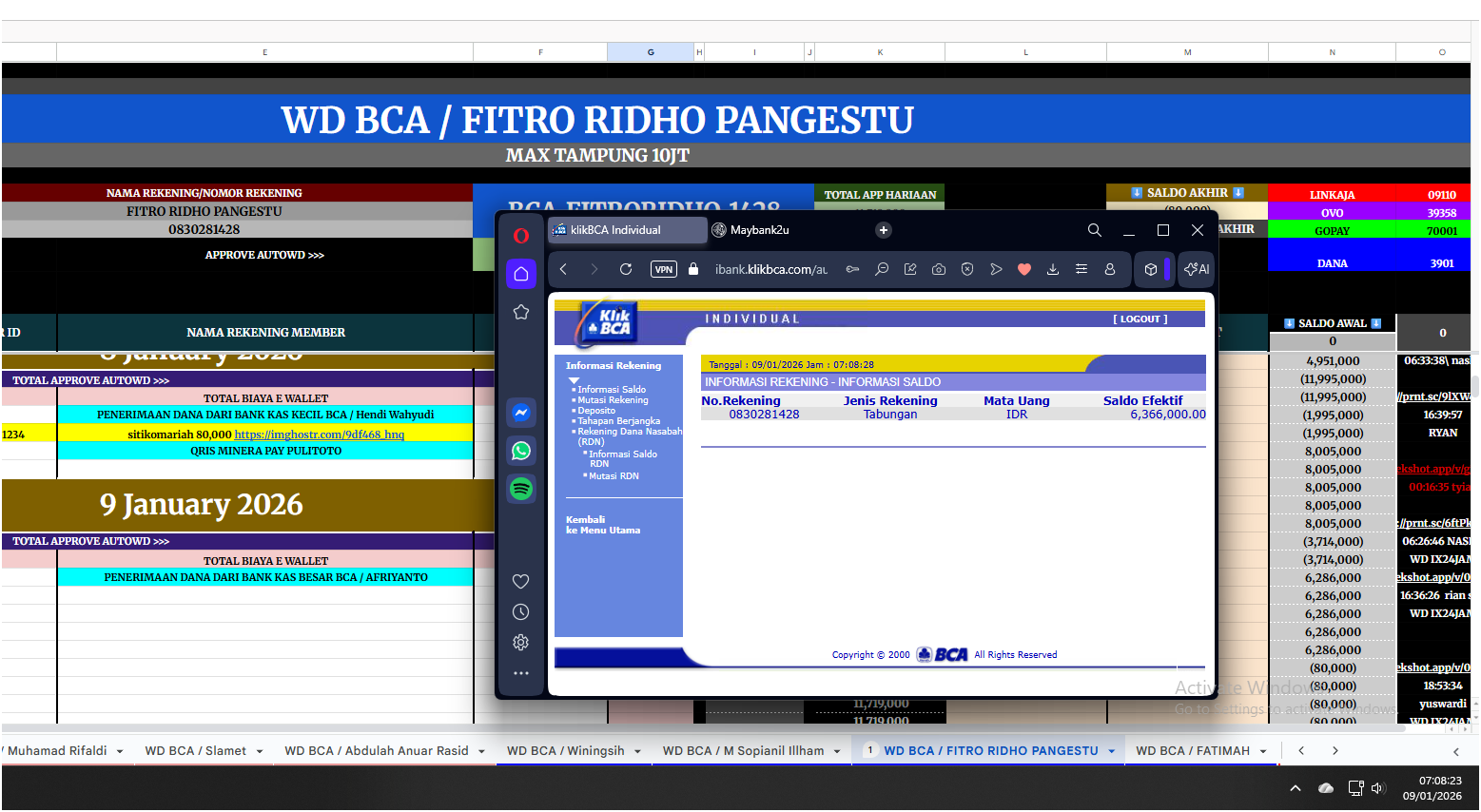Add page to bookmarks with heart icon

(1024, 269)
